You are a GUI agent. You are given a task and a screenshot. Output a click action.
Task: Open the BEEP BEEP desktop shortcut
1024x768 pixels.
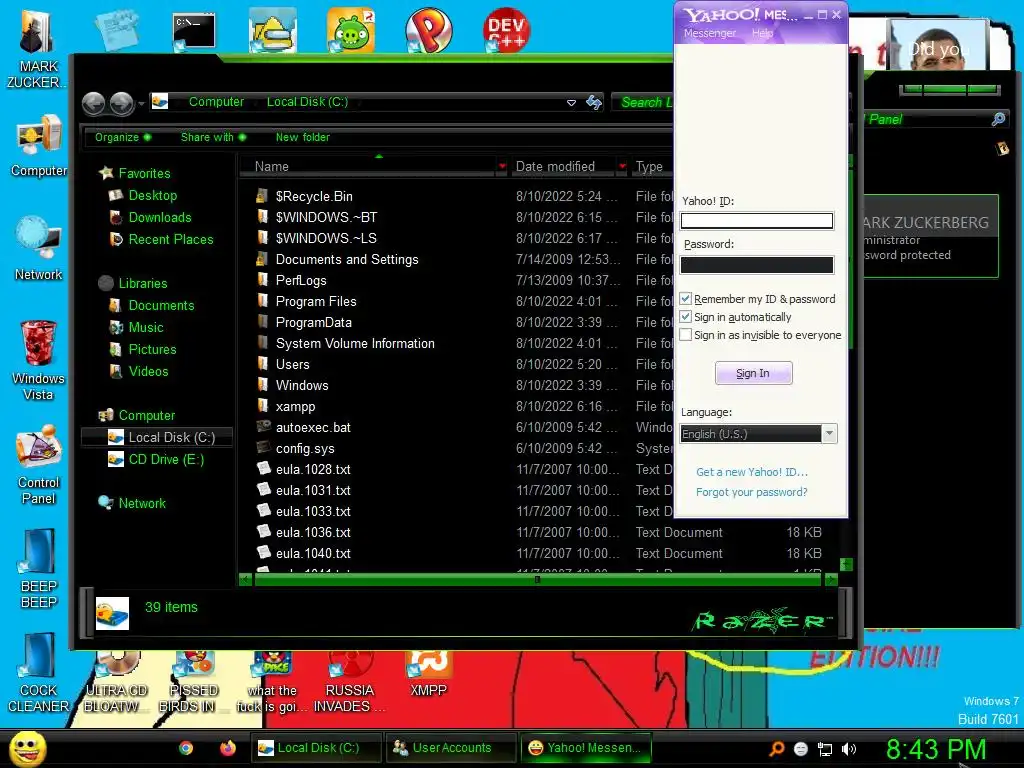pos(39,569)
